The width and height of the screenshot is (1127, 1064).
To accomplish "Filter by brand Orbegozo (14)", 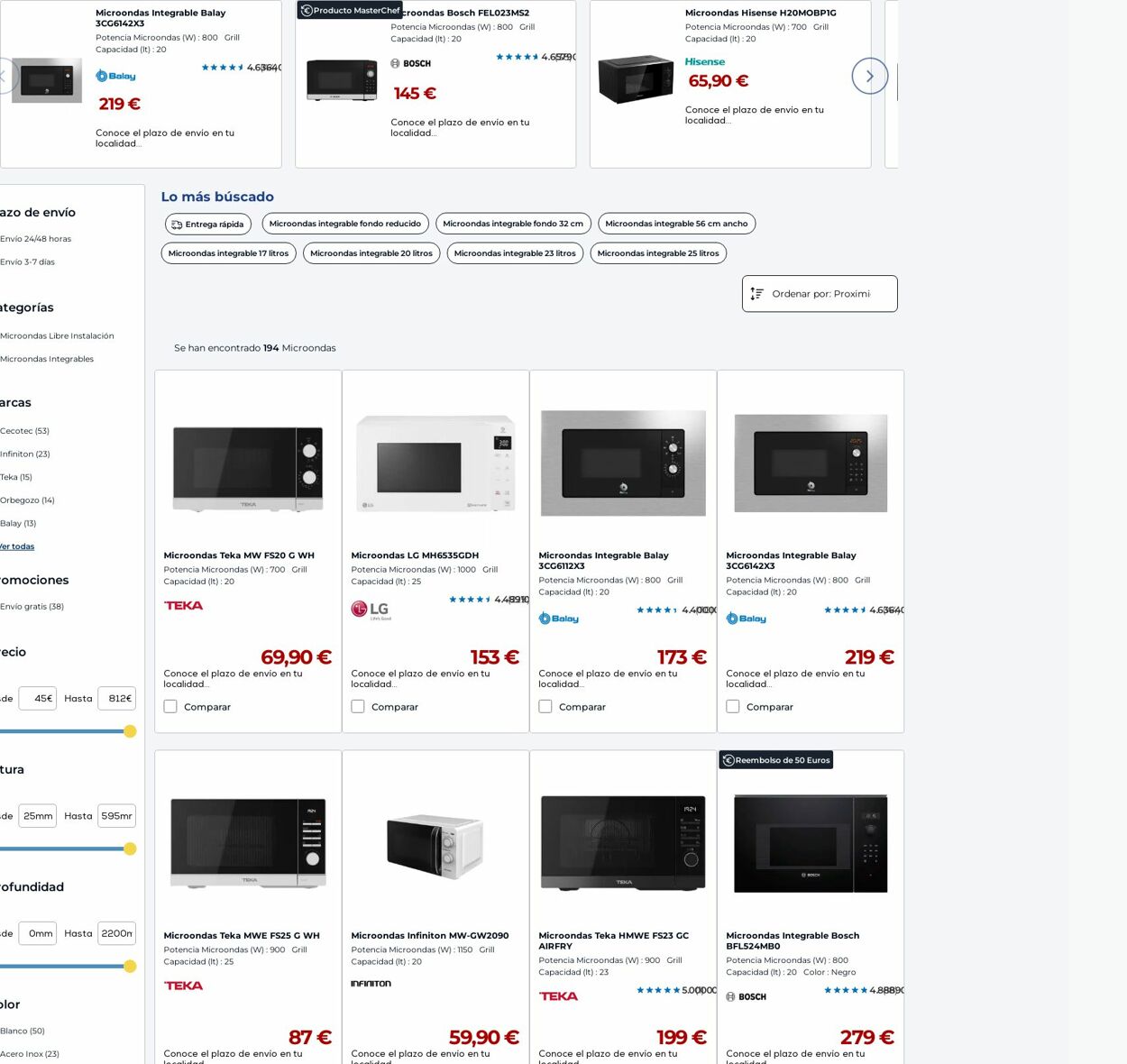I will pos(27,500).
